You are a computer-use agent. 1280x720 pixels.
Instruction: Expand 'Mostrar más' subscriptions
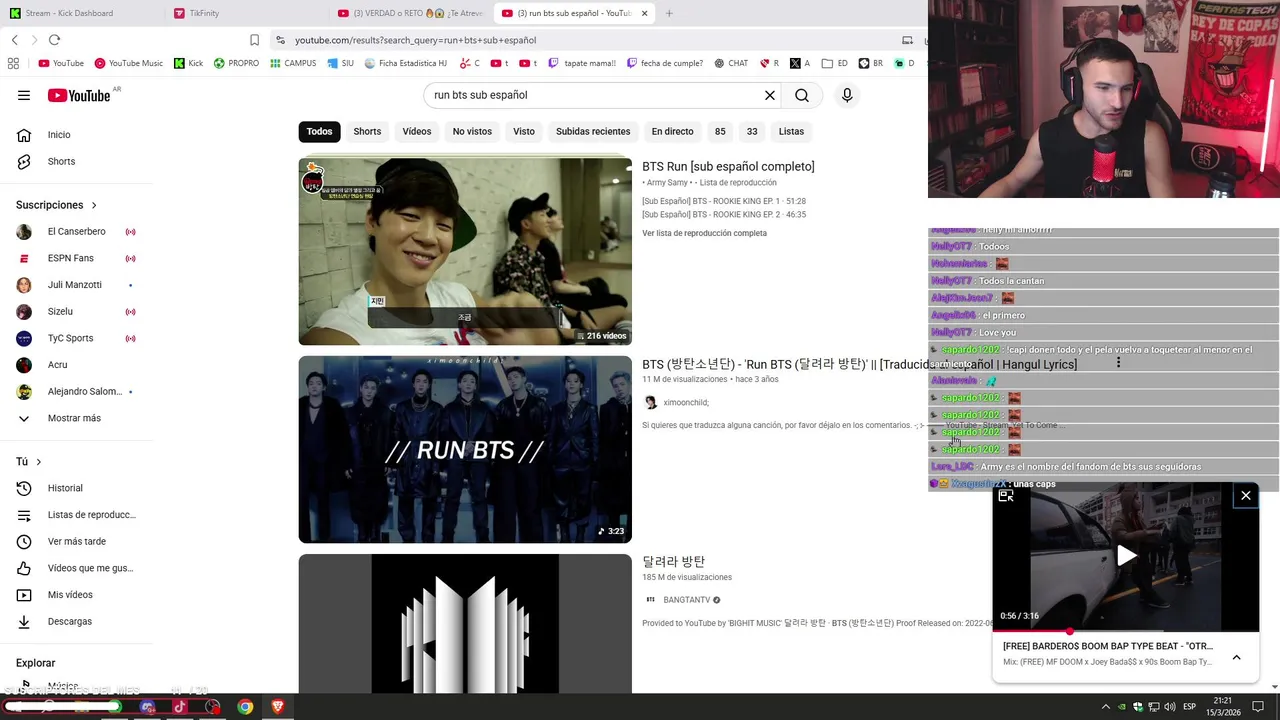point(75,418)
